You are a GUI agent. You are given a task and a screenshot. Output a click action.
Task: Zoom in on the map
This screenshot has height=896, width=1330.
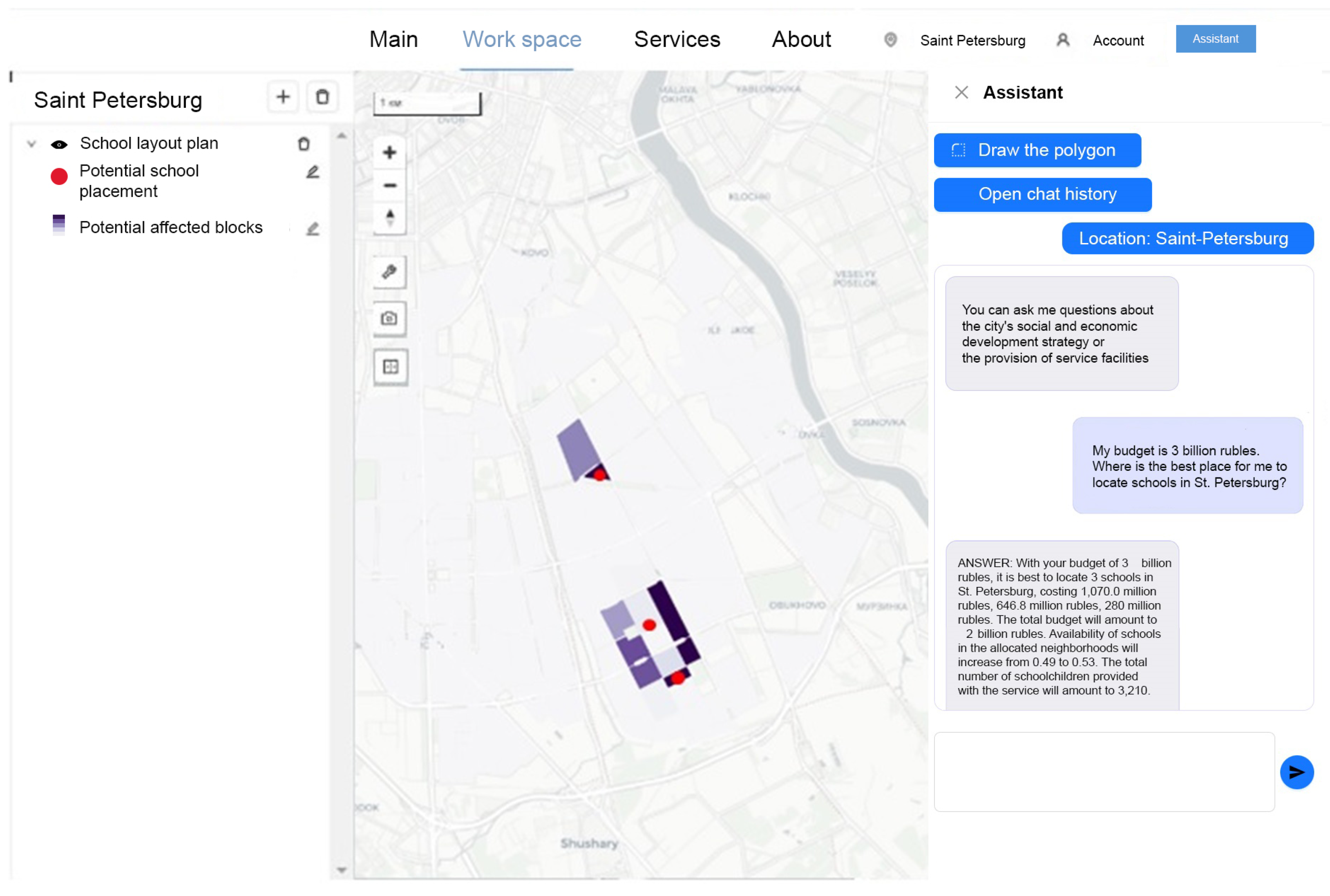[x=390, y=153]
